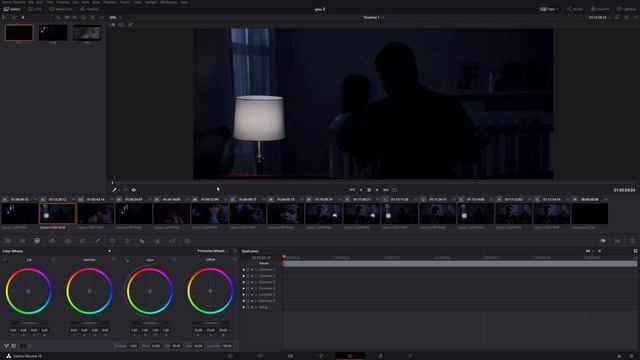This screenshot has height=360, width=640.
Task: Toggle the Nodes editor panel
Action: (x=575, y=9)
